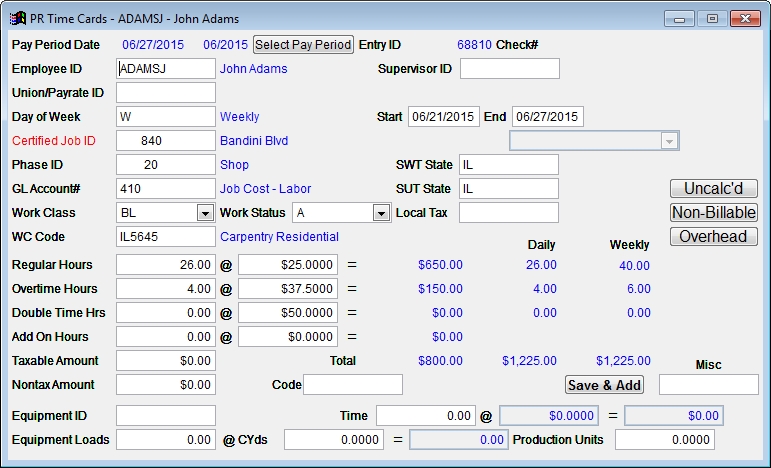Open the Work Class dropdown

coord(204,213)
